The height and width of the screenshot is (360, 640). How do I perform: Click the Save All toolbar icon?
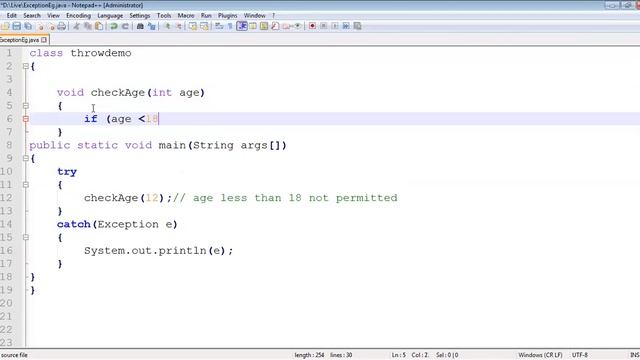coord(28,26)
